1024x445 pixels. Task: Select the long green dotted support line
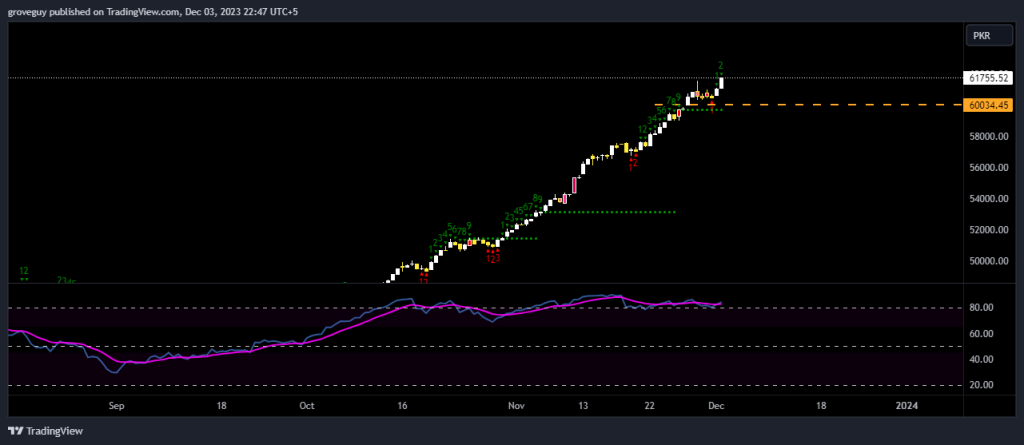click(x=610, y=212)
